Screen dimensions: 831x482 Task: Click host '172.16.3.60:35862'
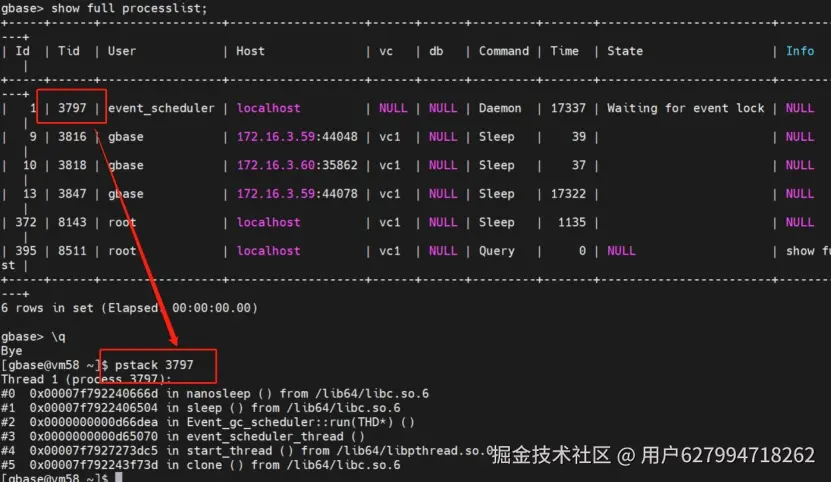297,165
